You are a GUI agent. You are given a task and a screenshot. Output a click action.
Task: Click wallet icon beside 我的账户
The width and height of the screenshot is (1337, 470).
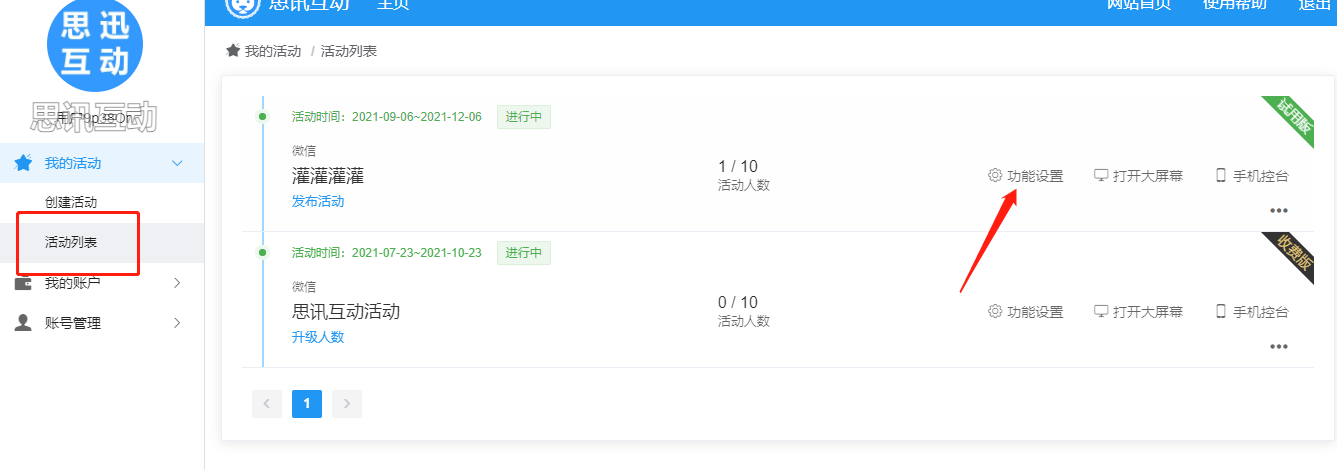(x=23, y=283)
